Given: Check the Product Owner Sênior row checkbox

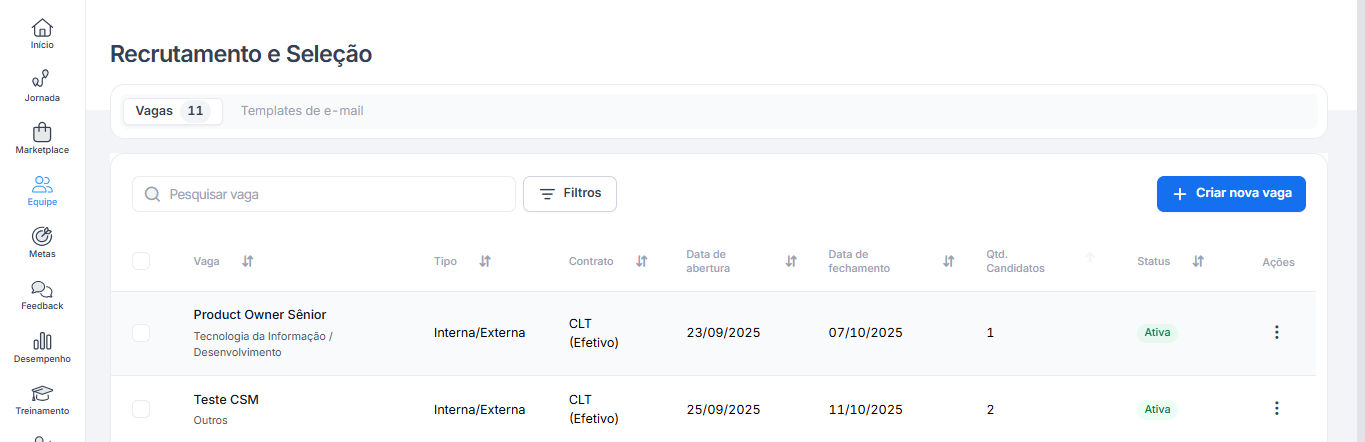Looking at the screenshot, I should [141, 333].
